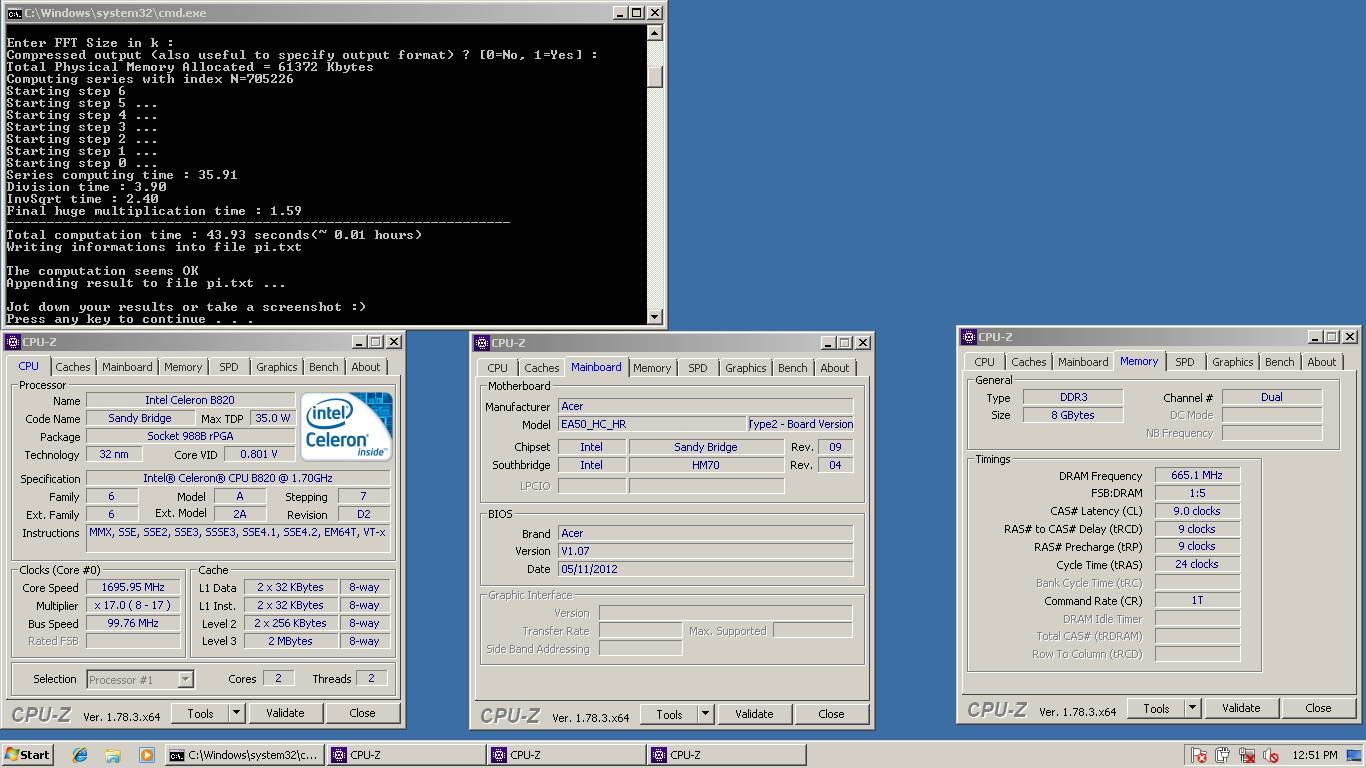Click the Sandy Bridge code name field

(x=139, y=419)
